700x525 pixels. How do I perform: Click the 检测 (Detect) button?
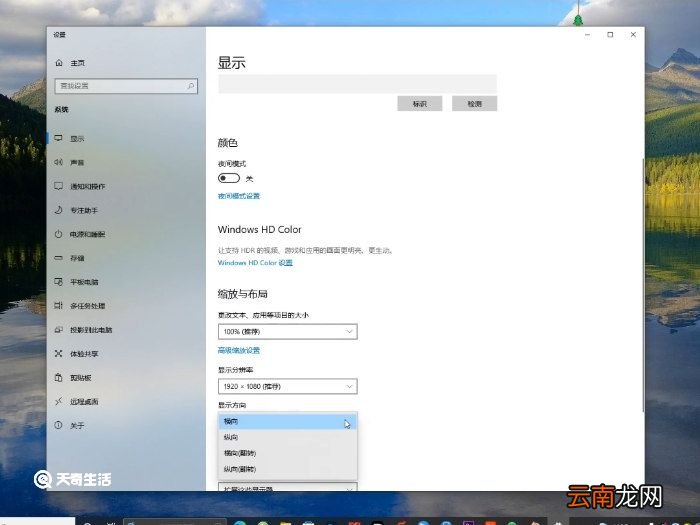click(475, 104)
